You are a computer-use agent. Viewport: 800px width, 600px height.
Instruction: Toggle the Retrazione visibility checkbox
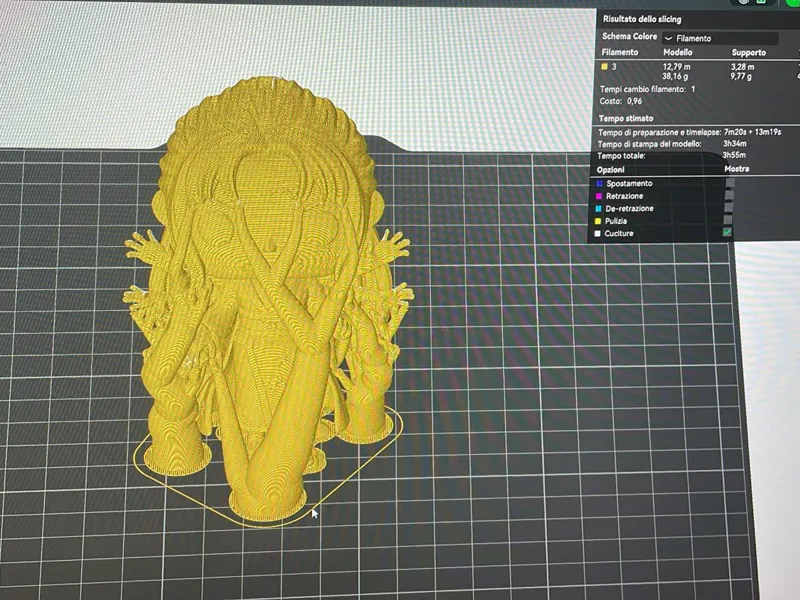pos(729,194)
